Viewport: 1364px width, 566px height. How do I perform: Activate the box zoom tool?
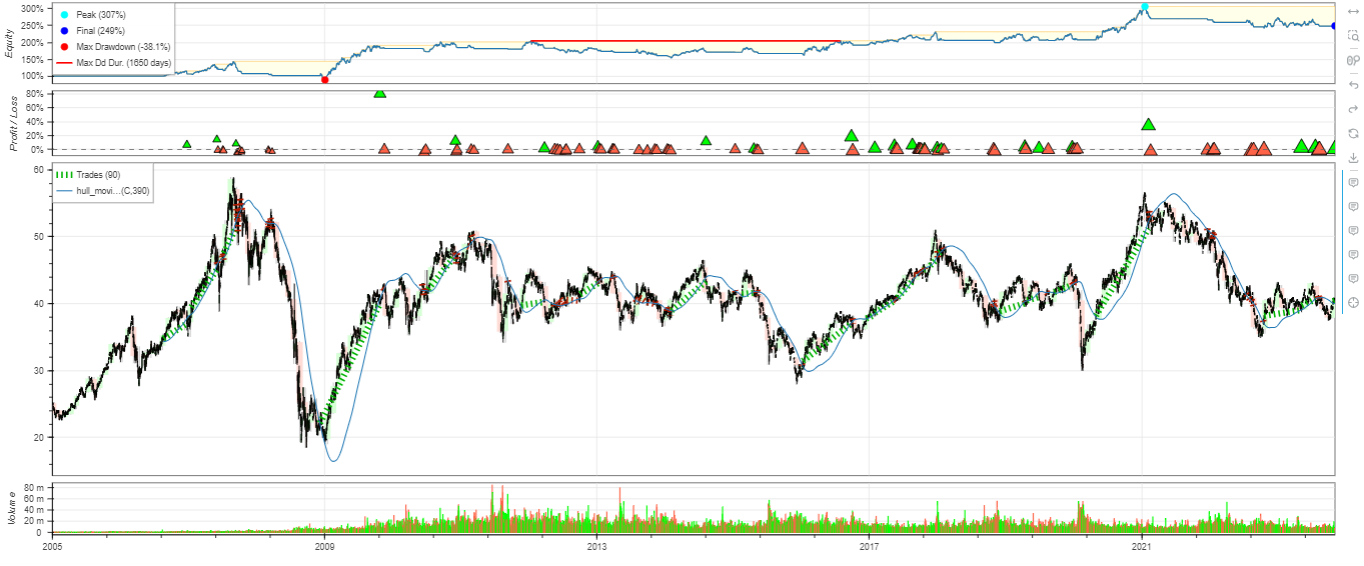[1354, 35]
